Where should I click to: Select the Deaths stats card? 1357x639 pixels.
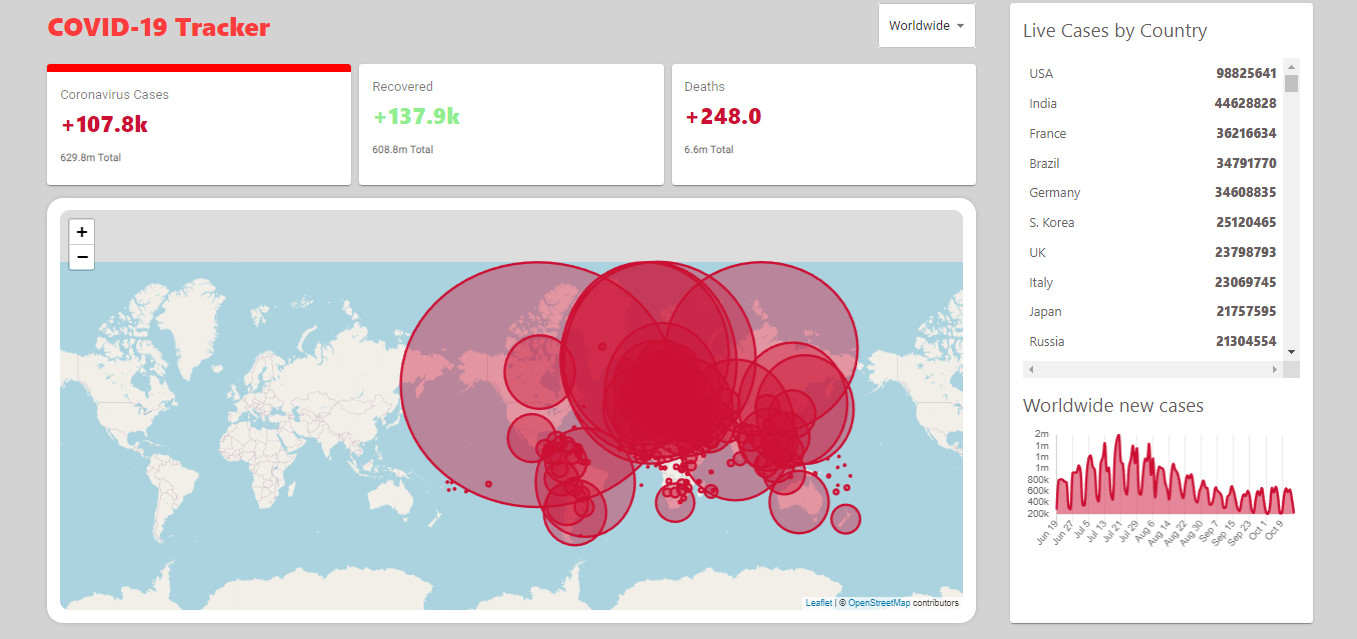(x=824, y=125)
